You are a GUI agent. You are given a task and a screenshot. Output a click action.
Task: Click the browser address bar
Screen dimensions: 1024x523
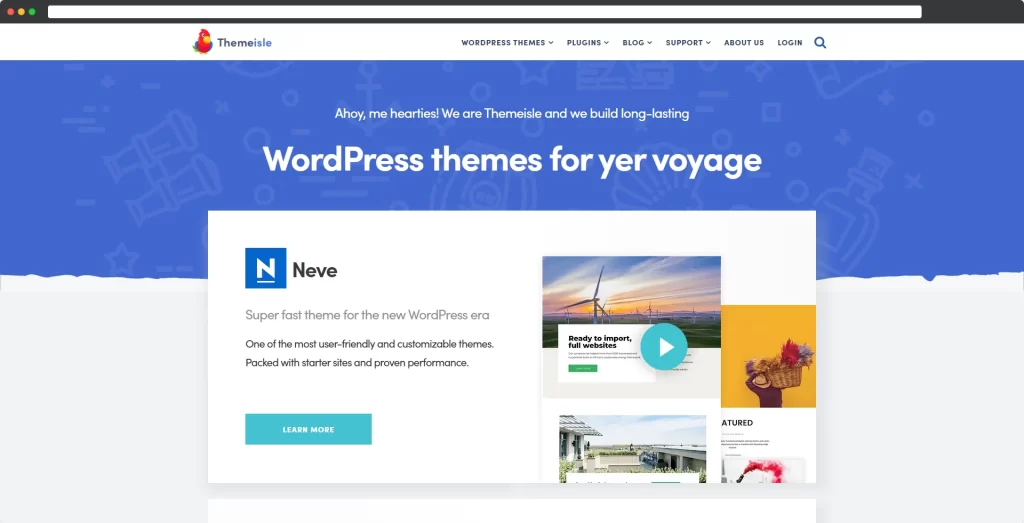point(485,12)
